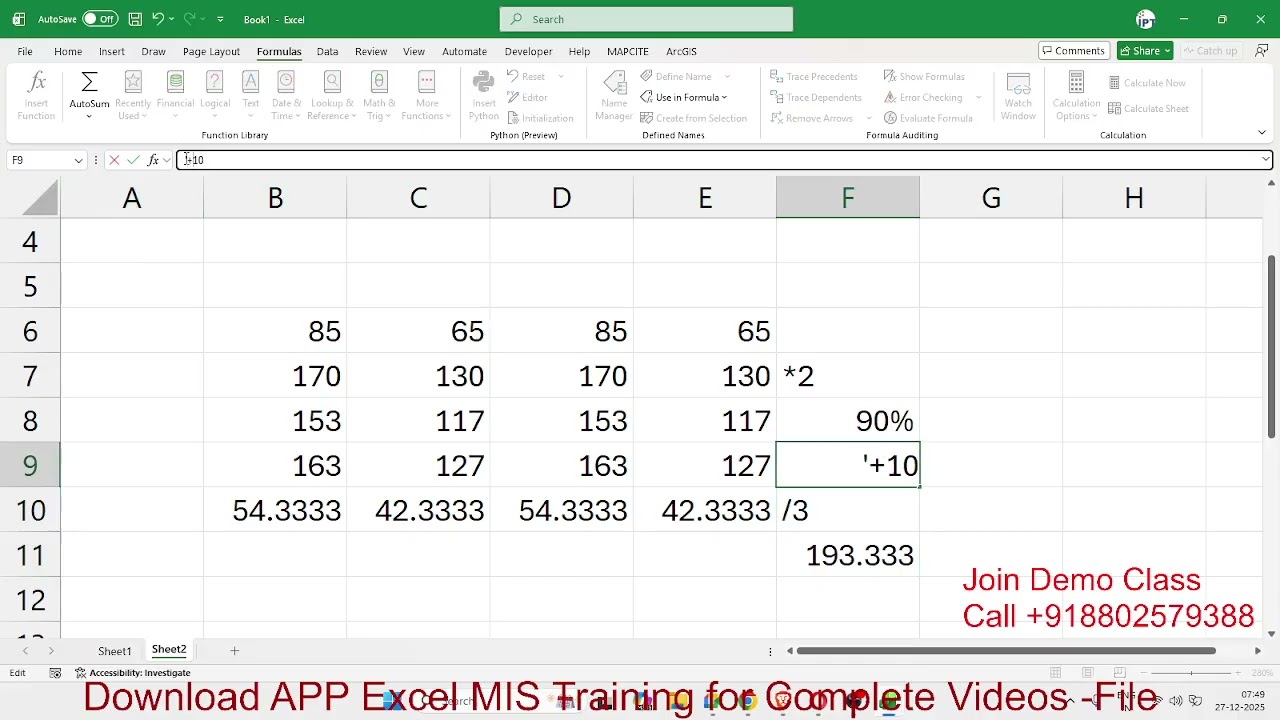1280x720 pixels.
Task: Open the Watch Window
Action: click(x=1018, y=96)
